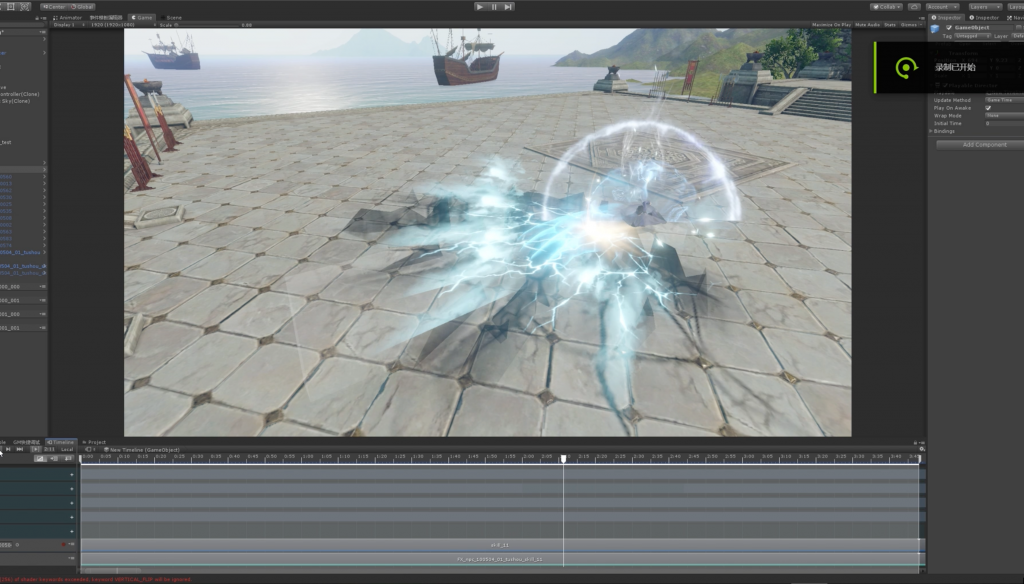Open the Display 1 dropdown
Screen dimensions: 1024x584
pyautogui.click(x=68, y=25)
